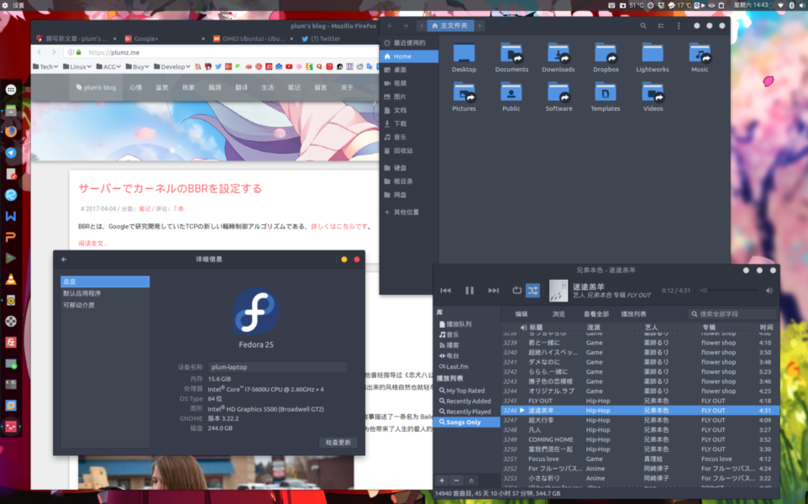Select the song FLY OUT, track 3245
This screenshot has width=808, height=504.
639,401
